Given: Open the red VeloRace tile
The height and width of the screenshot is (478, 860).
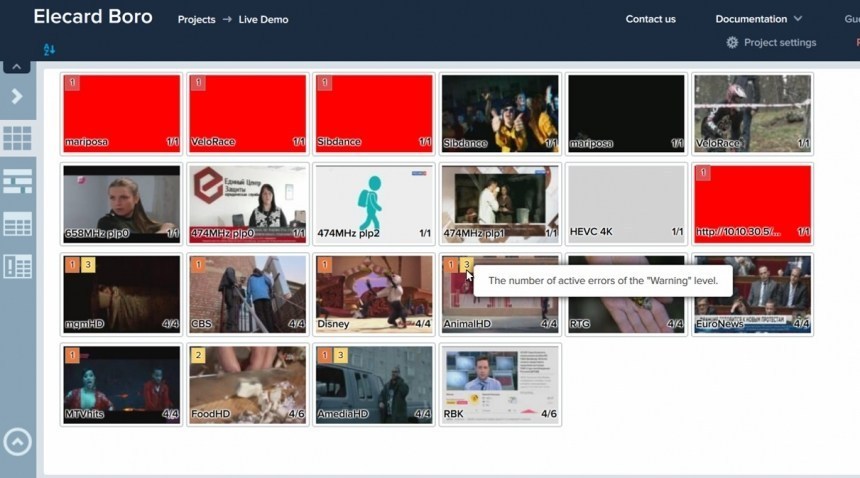Looking at the screenshot, I should point(248,113).
